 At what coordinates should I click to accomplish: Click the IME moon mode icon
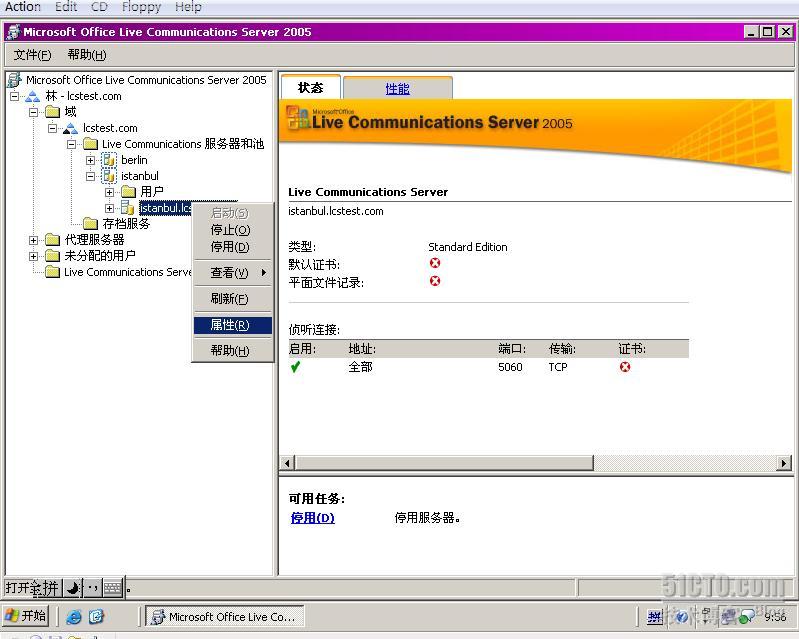(x=73, y=588)
